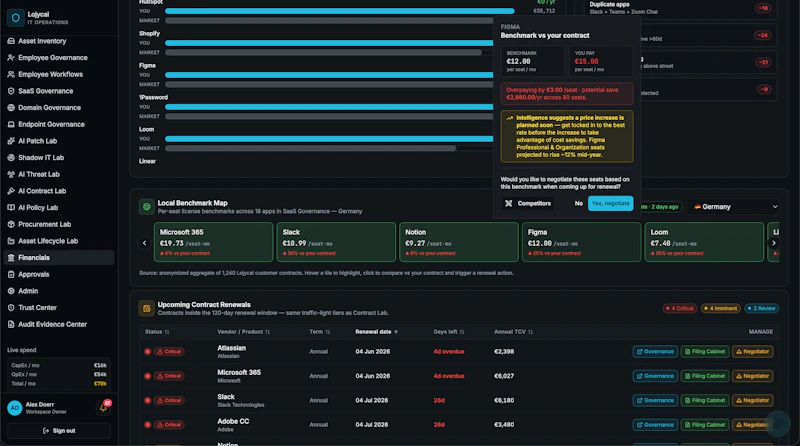Click the Trust Center shield icon
The height and width of the screenshot is (446, 800).
[x=11, y=308]
